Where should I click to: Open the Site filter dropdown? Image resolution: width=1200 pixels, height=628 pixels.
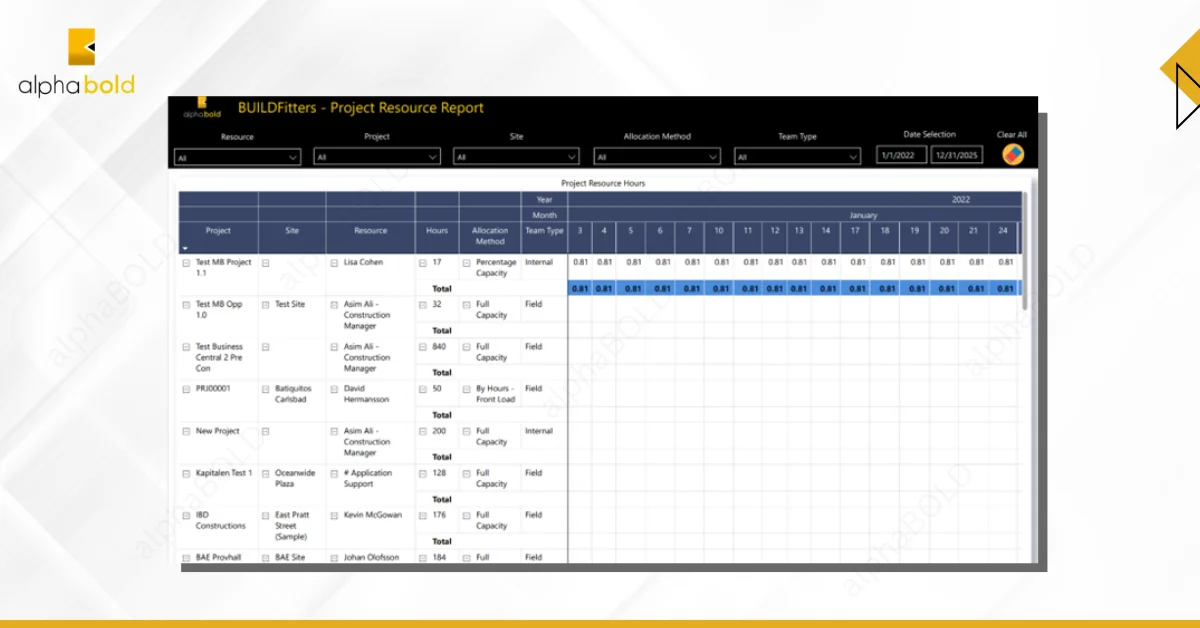[x=517, y=157]
